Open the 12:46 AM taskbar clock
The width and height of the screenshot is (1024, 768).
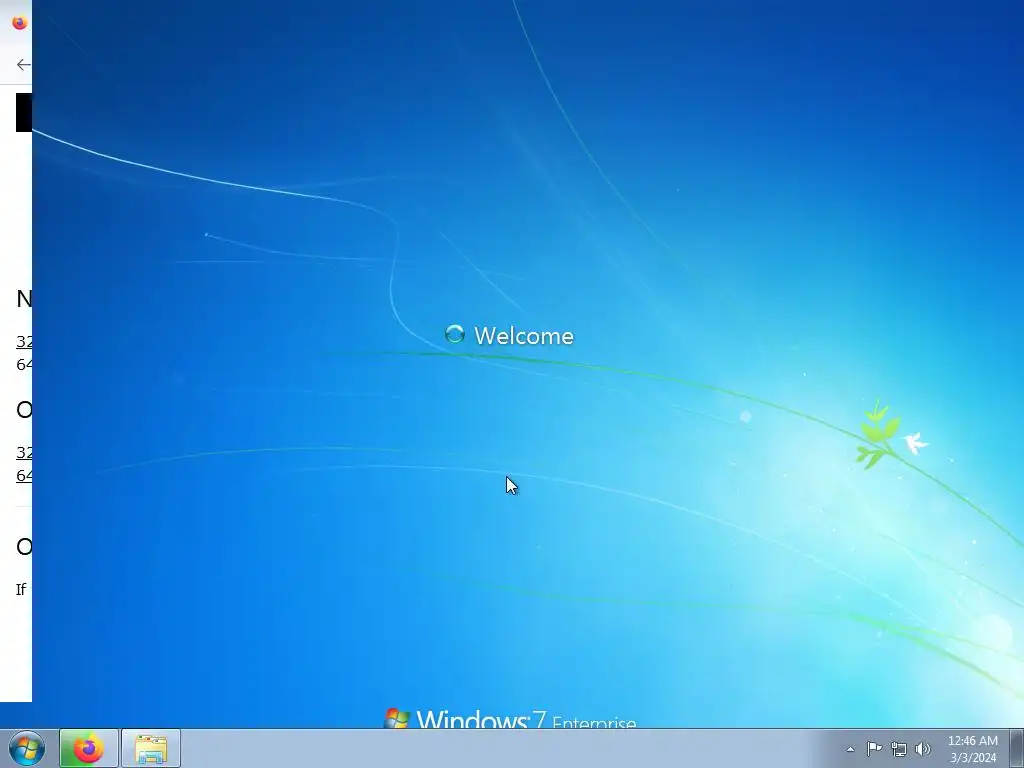(972, 749)
